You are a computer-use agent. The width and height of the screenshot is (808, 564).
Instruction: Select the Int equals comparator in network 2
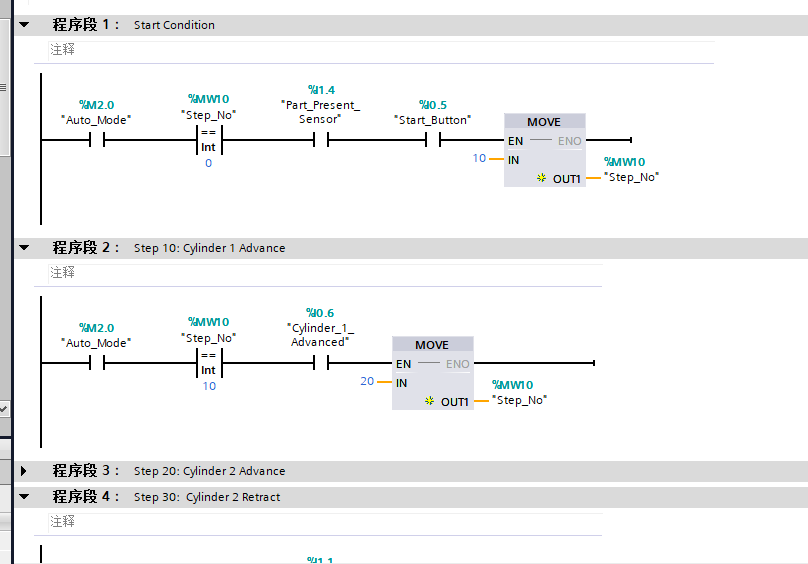[208, 363]
